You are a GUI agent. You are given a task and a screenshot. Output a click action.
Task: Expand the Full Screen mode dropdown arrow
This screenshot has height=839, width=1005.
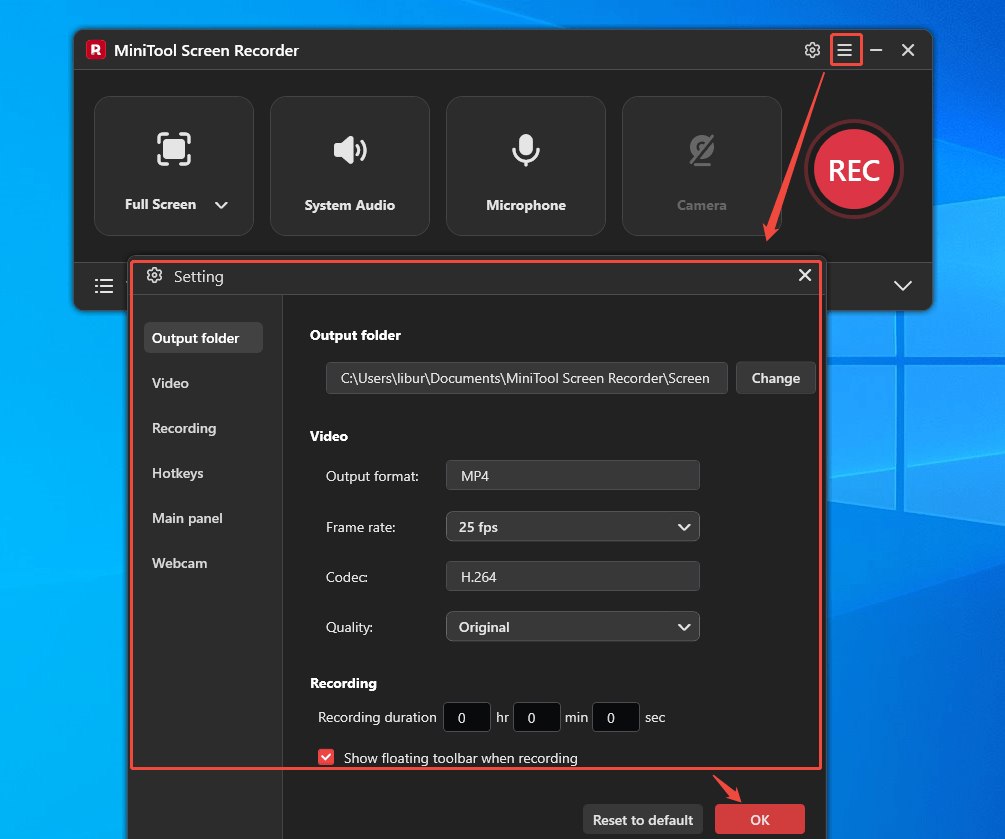[x=221, y=204]
